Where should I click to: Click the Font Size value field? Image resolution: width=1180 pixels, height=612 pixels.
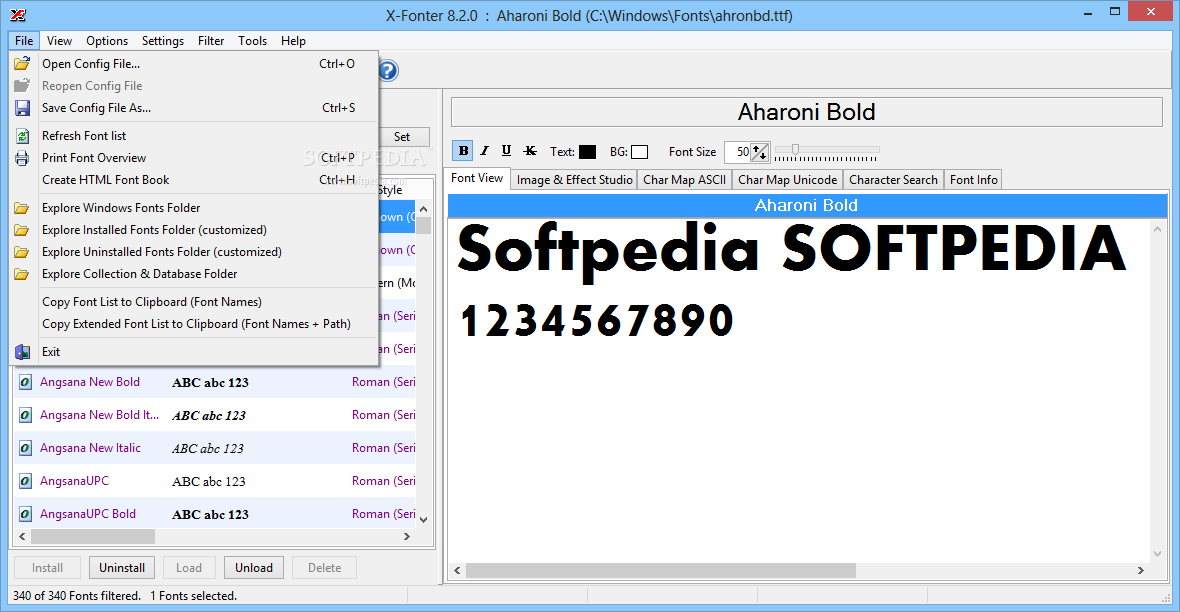(738, 152)
